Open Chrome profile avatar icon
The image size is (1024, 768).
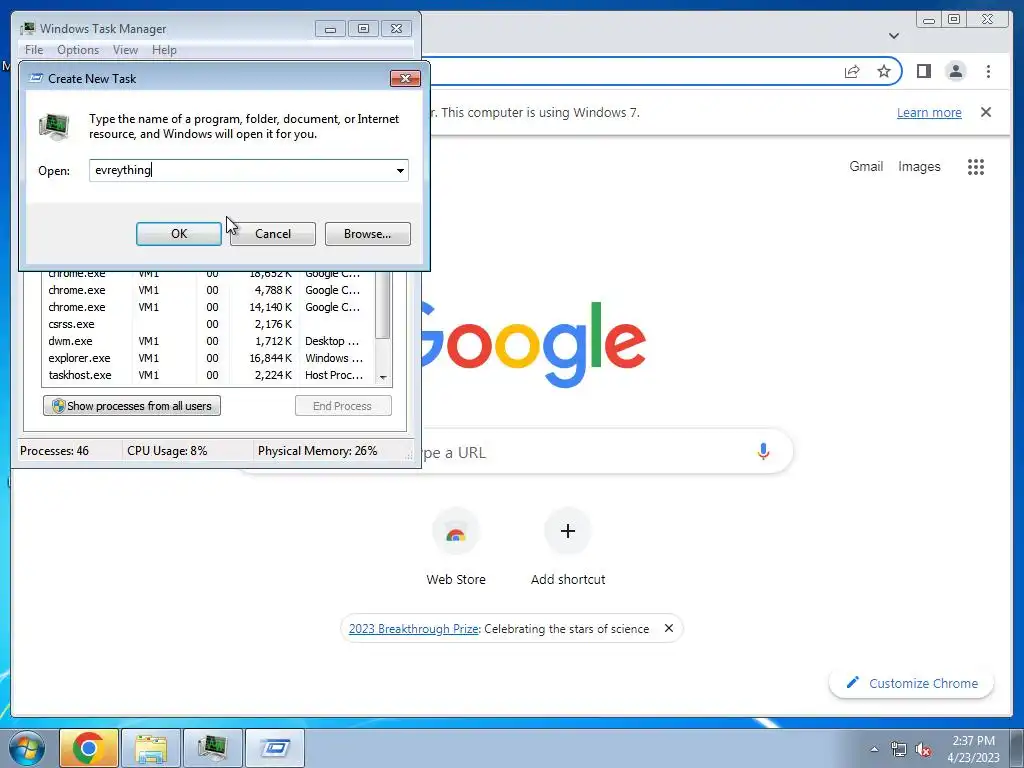click(955, 71)
